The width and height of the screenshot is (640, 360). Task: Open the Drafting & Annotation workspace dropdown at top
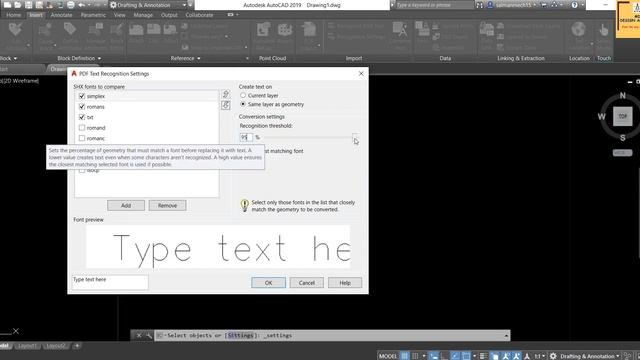pyautogui.click(x=148, y=5)
